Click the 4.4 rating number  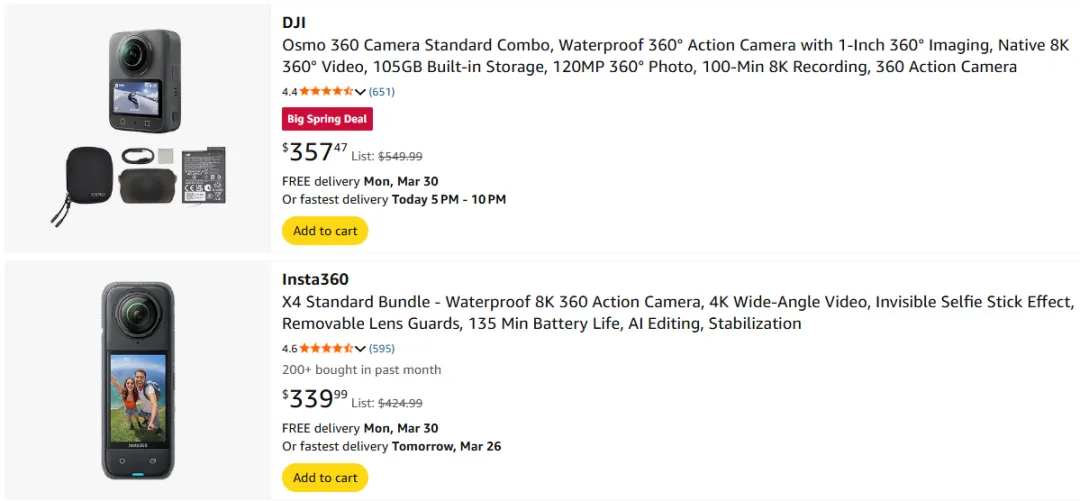point(289,92)
